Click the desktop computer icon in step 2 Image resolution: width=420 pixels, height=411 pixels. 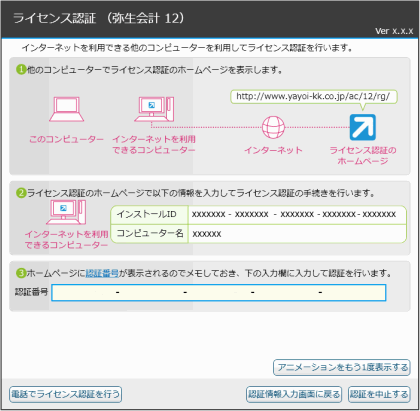(x=66, y=212)
